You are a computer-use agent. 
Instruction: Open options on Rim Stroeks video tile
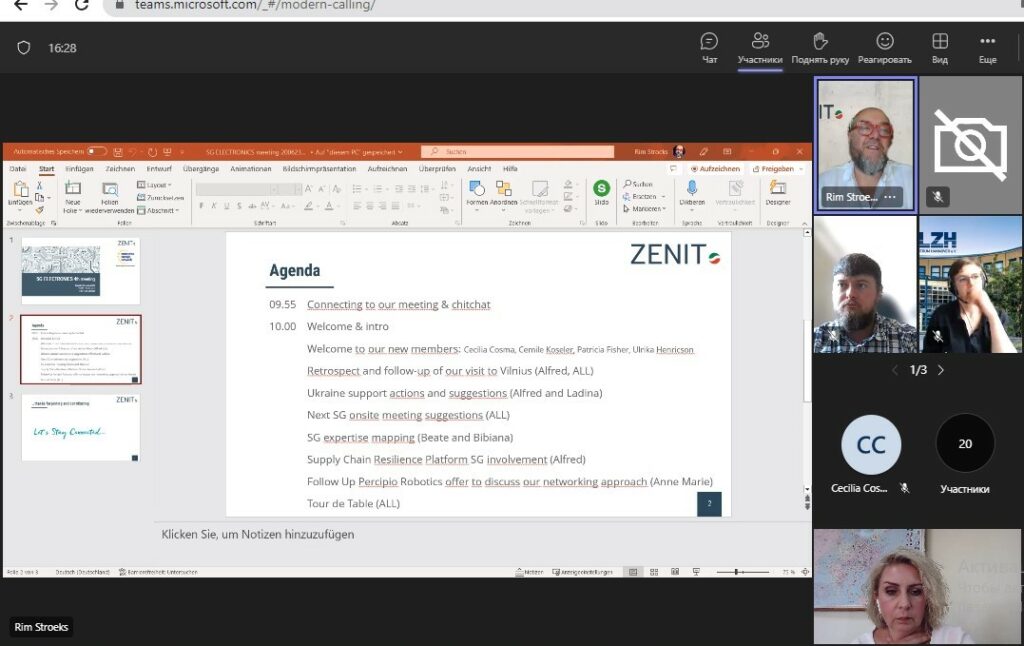click(x=889, y=198)
